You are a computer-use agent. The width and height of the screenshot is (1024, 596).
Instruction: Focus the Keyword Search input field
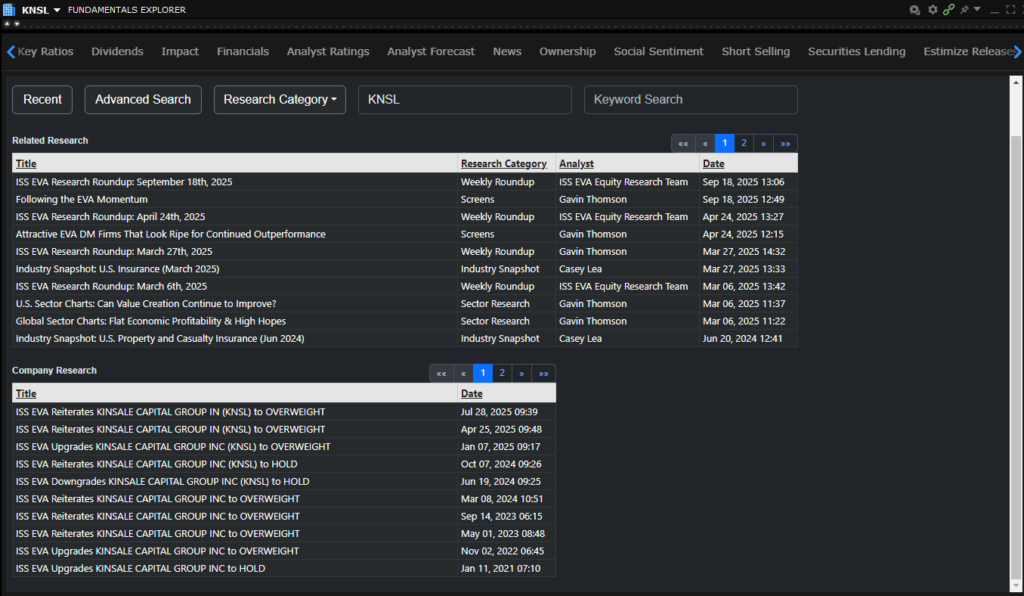click(x=690, y=100)
